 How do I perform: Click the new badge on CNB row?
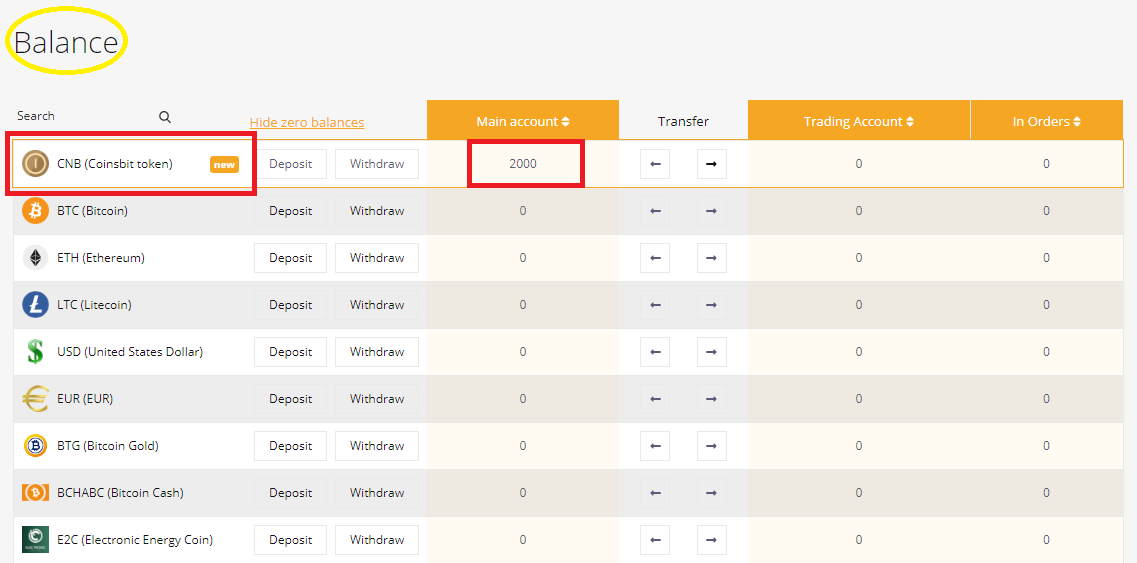click(225, 165)
